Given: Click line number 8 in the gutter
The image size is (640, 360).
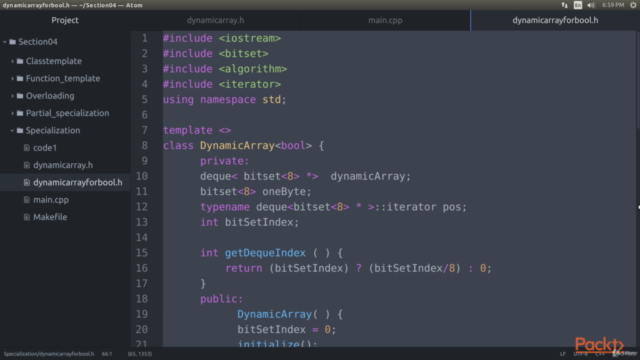Looking at the screenshot, I should (144, 146).
